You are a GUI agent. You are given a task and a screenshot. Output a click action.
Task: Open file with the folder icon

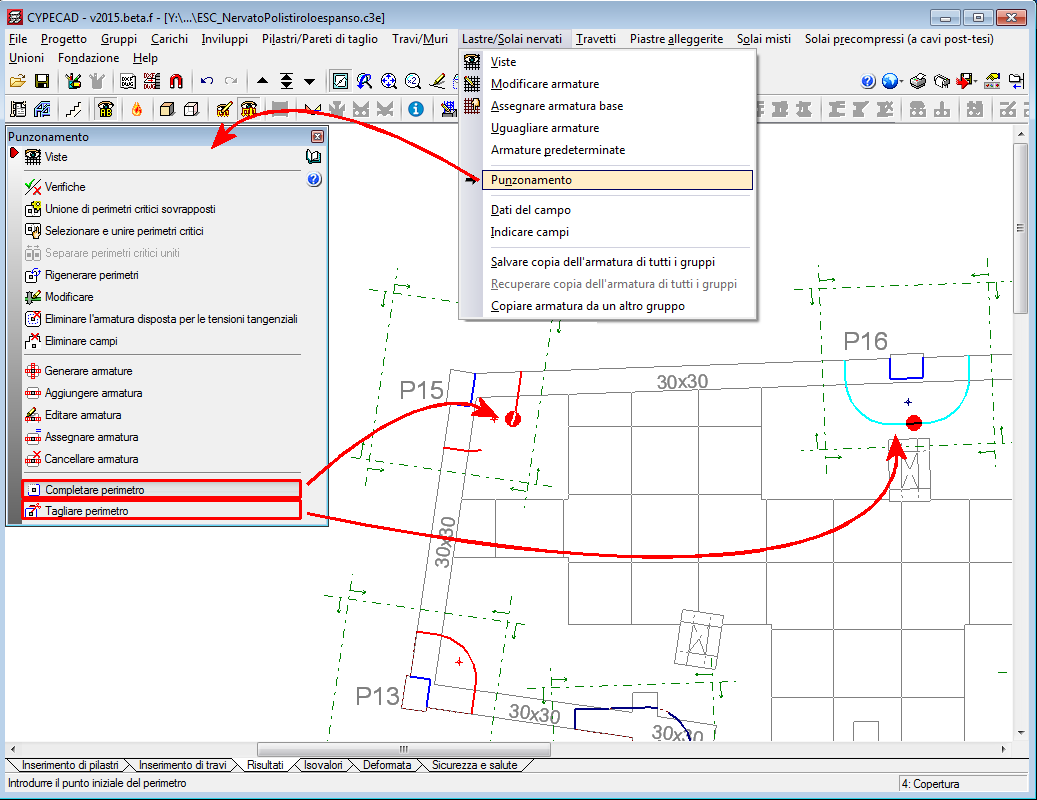tap(18, 81)
